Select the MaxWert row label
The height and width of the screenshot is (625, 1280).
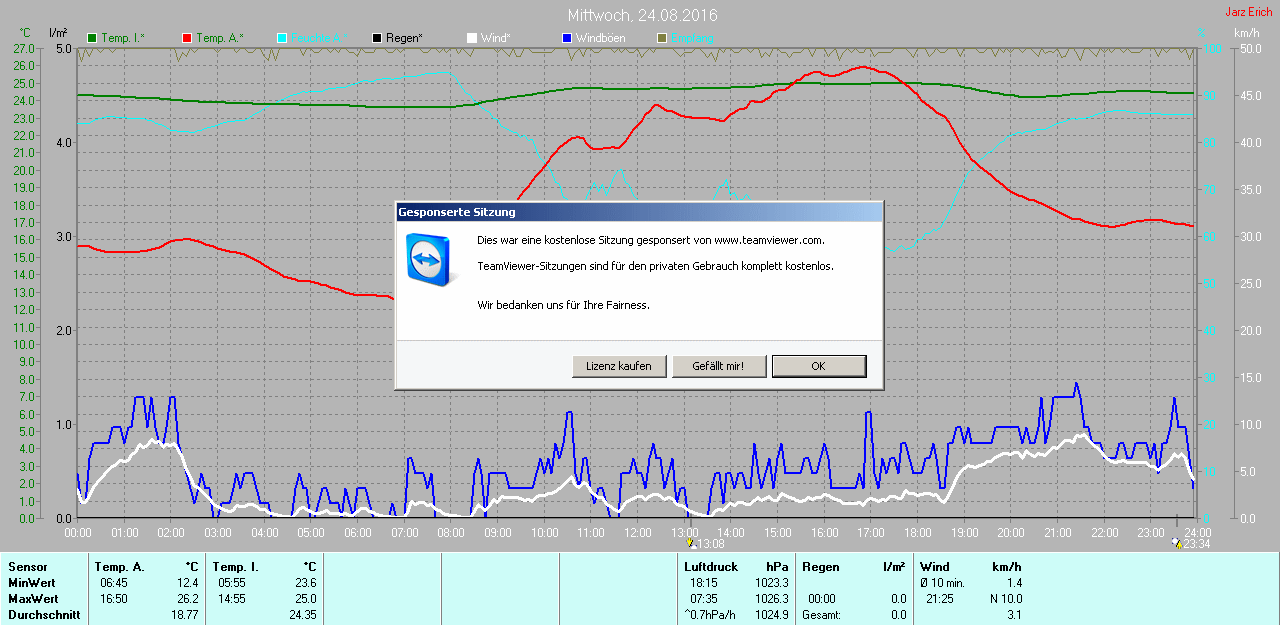pos(32,599)
